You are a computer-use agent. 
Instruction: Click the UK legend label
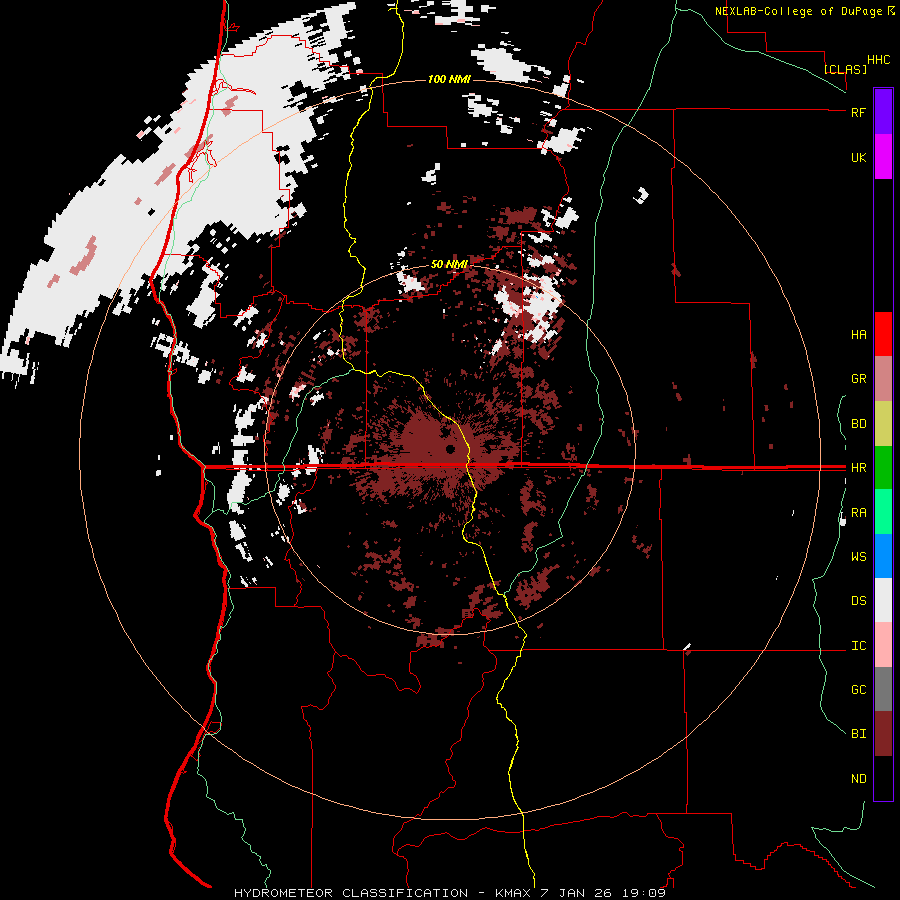pos(858,157)
